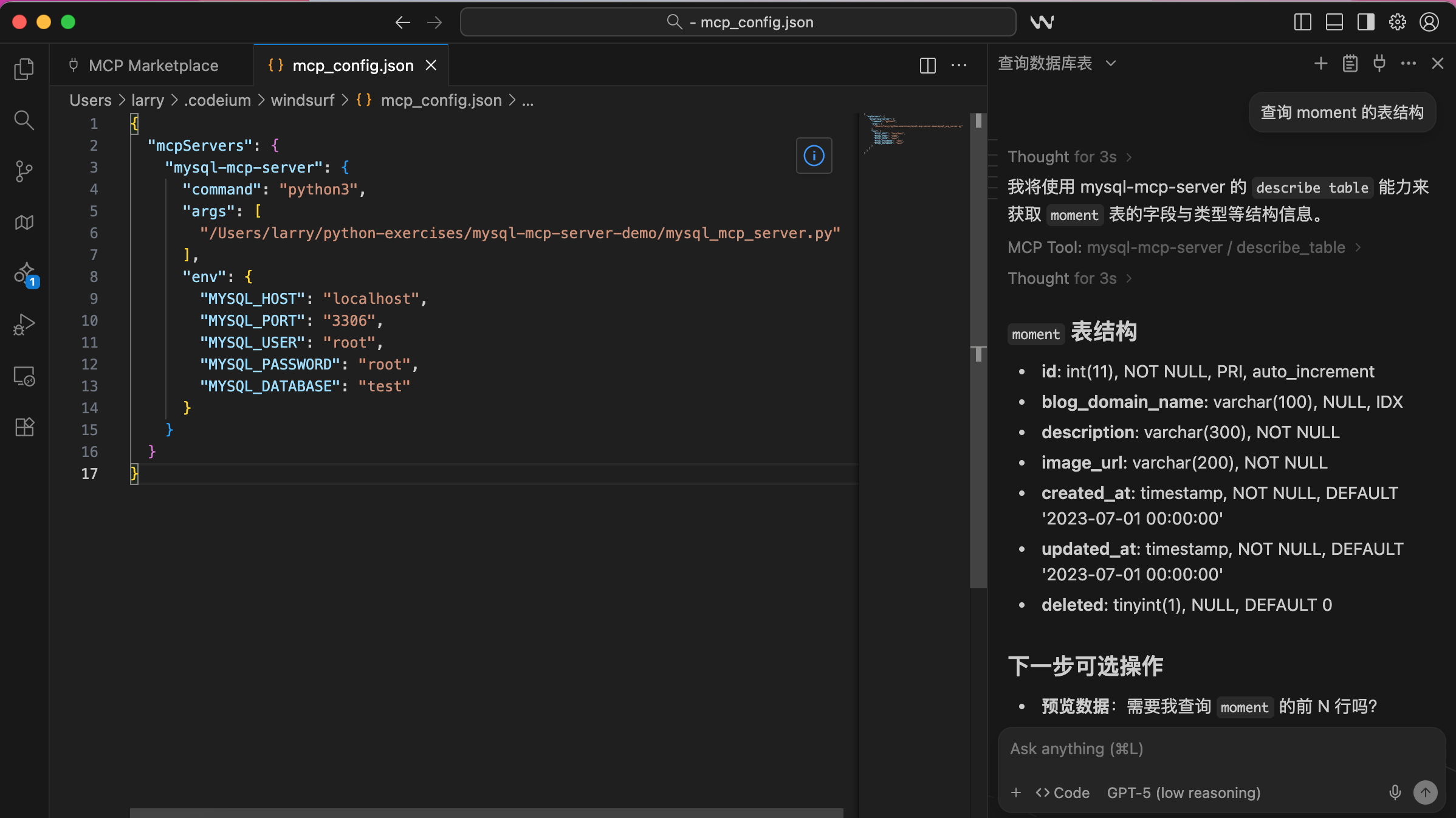The height and width of the screenshot is (818, 1456).
Task: Toggle the primary side bar layout button
Action: click(x=1302, y=22)
